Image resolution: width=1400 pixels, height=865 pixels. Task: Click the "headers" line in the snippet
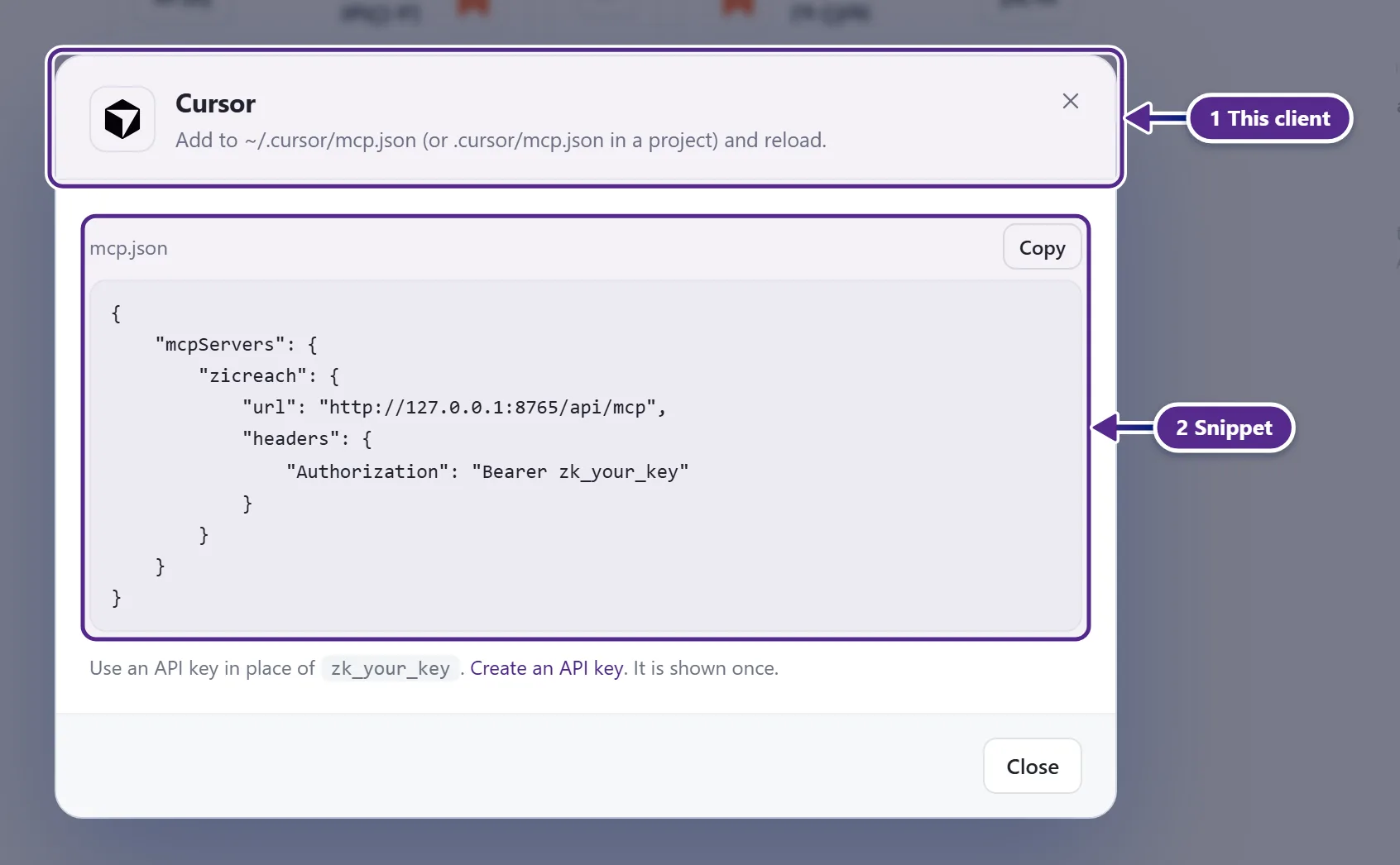coord(307,438)
